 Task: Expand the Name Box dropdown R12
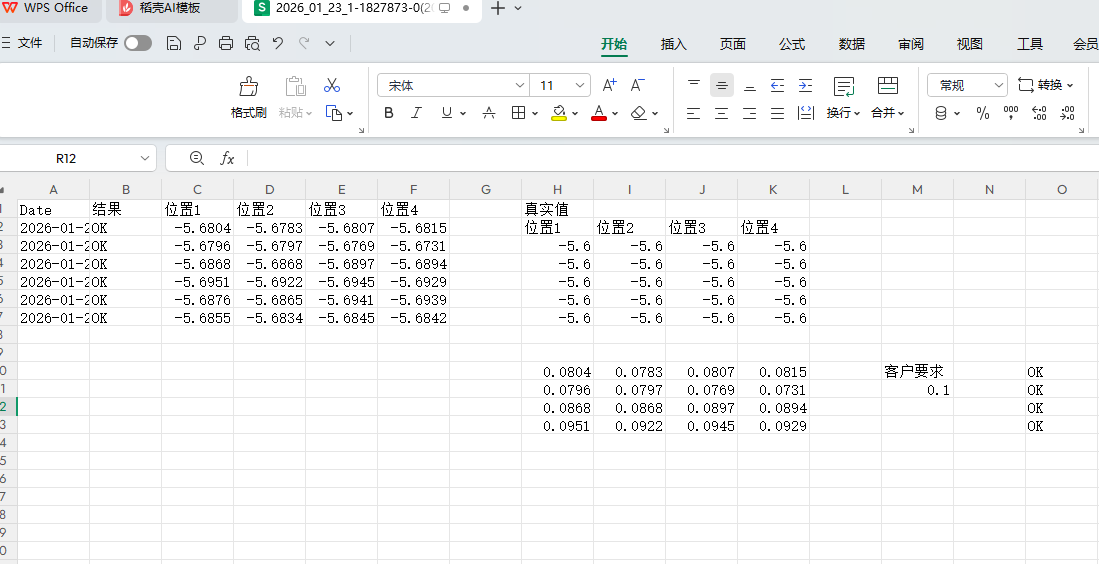(x=145, y=158)
